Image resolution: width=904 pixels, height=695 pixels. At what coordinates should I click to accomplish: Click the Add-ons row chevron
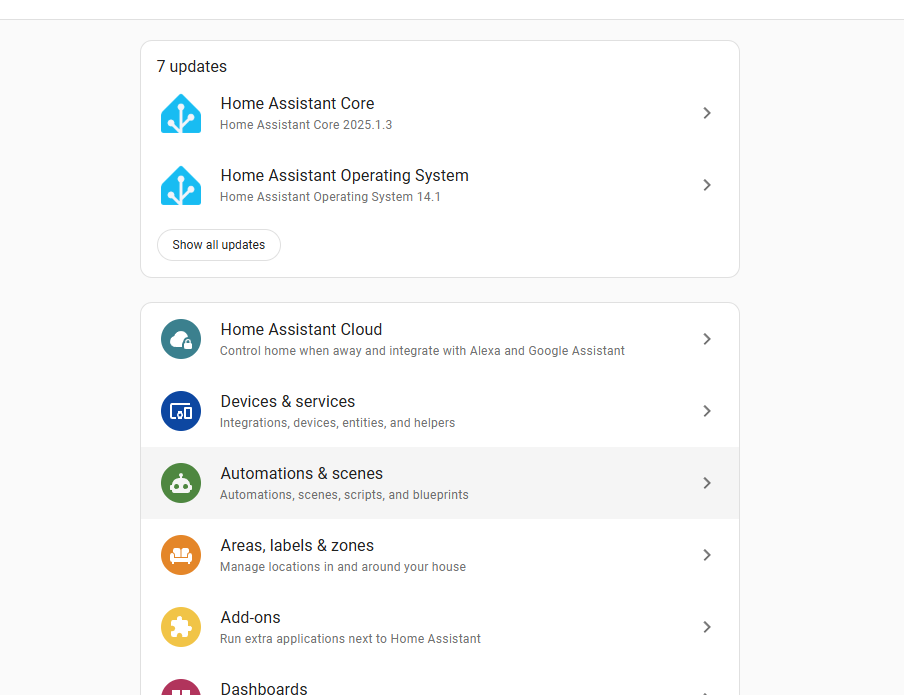coord(707,627)
